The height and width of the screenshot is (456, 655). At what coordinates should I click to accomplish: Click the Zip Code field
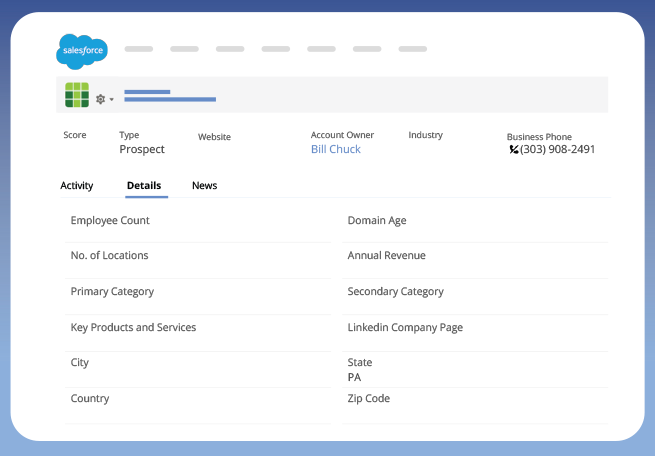[x=368, y=399]
